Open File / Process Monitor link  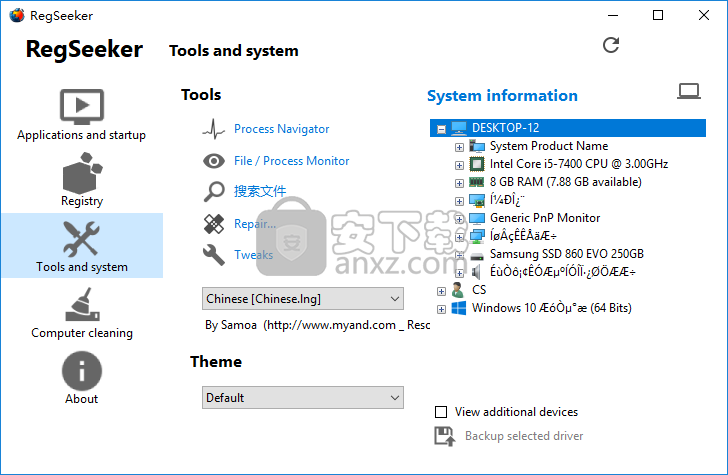click(x=292, y=161)
